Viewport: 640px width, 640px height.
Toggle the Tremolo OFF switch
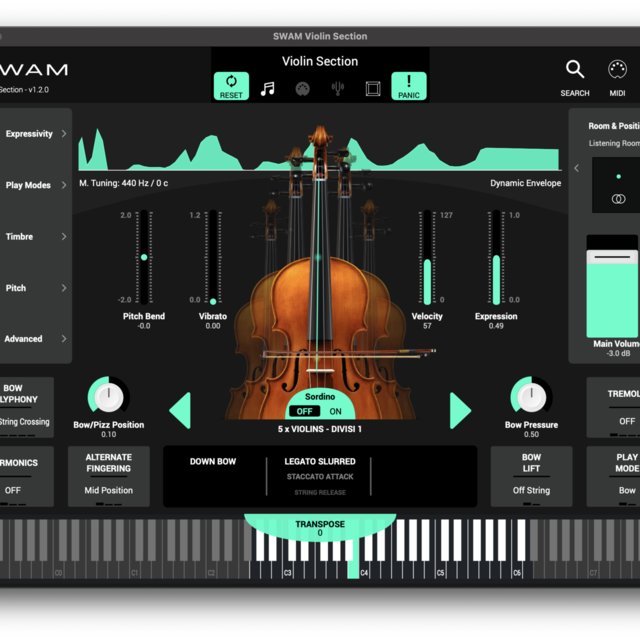point(627,421)
